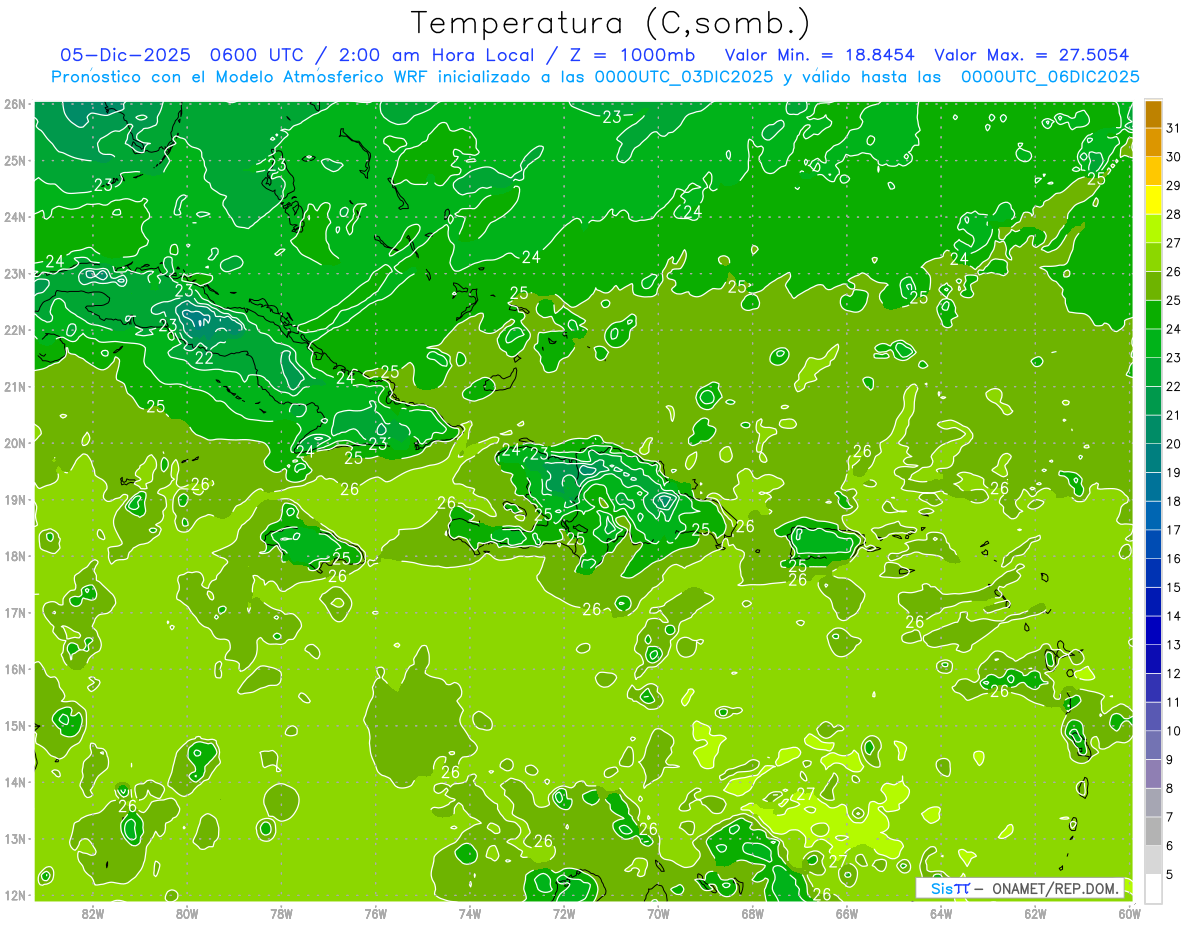The height and width of the screenshot is (927, 1200).
Task: Click the colorbar value label "18"
Action: (1174, 501)
